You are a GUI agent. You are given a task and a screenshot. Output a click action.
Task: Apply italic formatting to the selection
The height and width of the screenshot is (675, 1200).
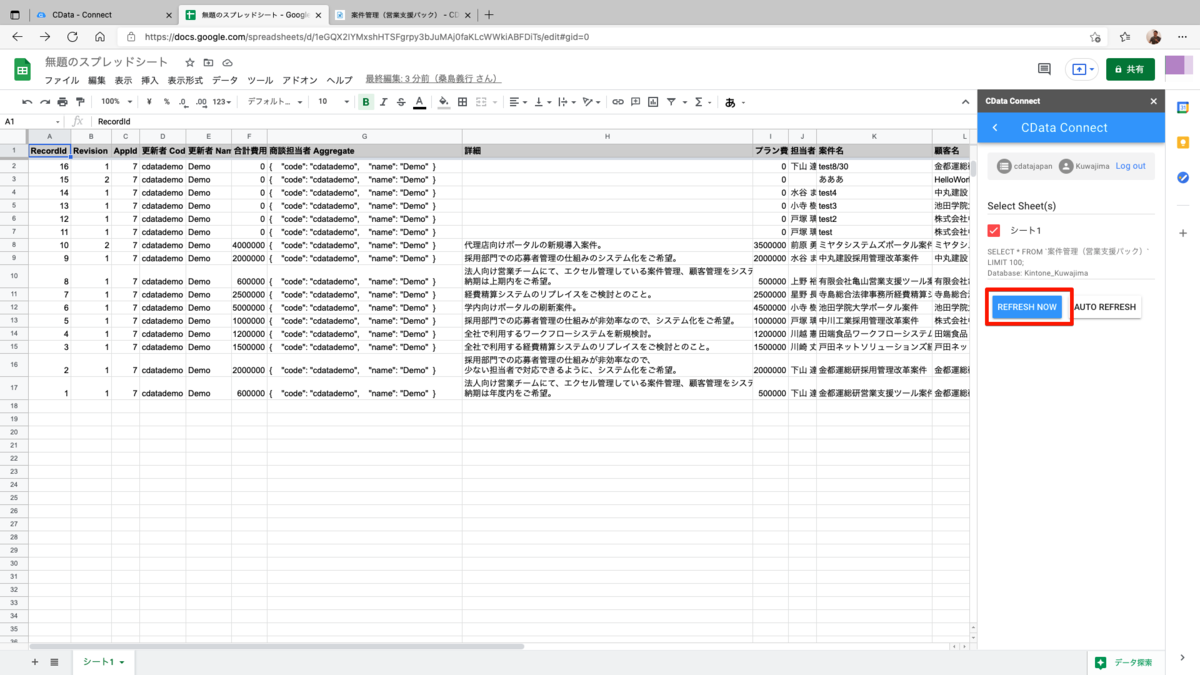pos(383,102)
